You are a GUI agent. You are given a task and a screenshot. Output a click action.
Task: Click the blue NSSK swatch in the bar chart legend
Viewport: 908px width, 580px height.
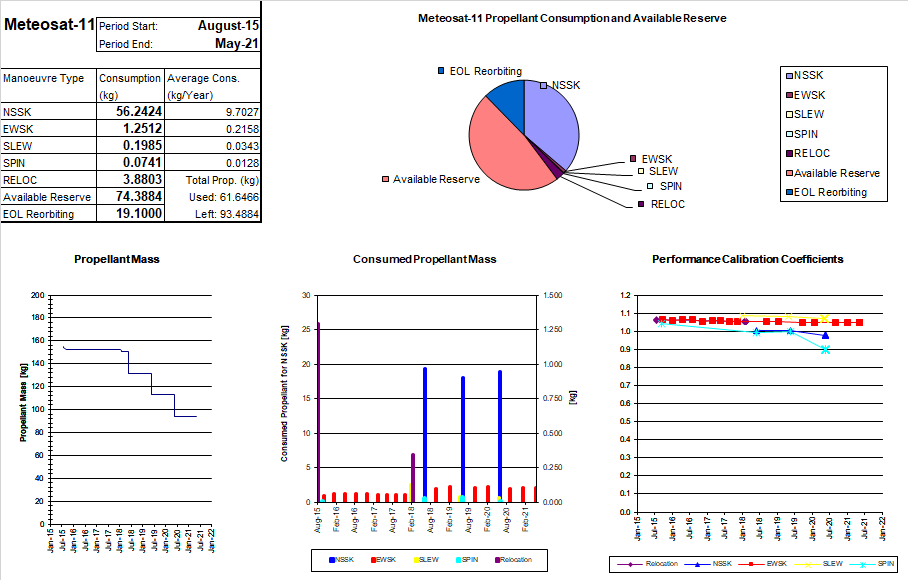tap(332, 560)
